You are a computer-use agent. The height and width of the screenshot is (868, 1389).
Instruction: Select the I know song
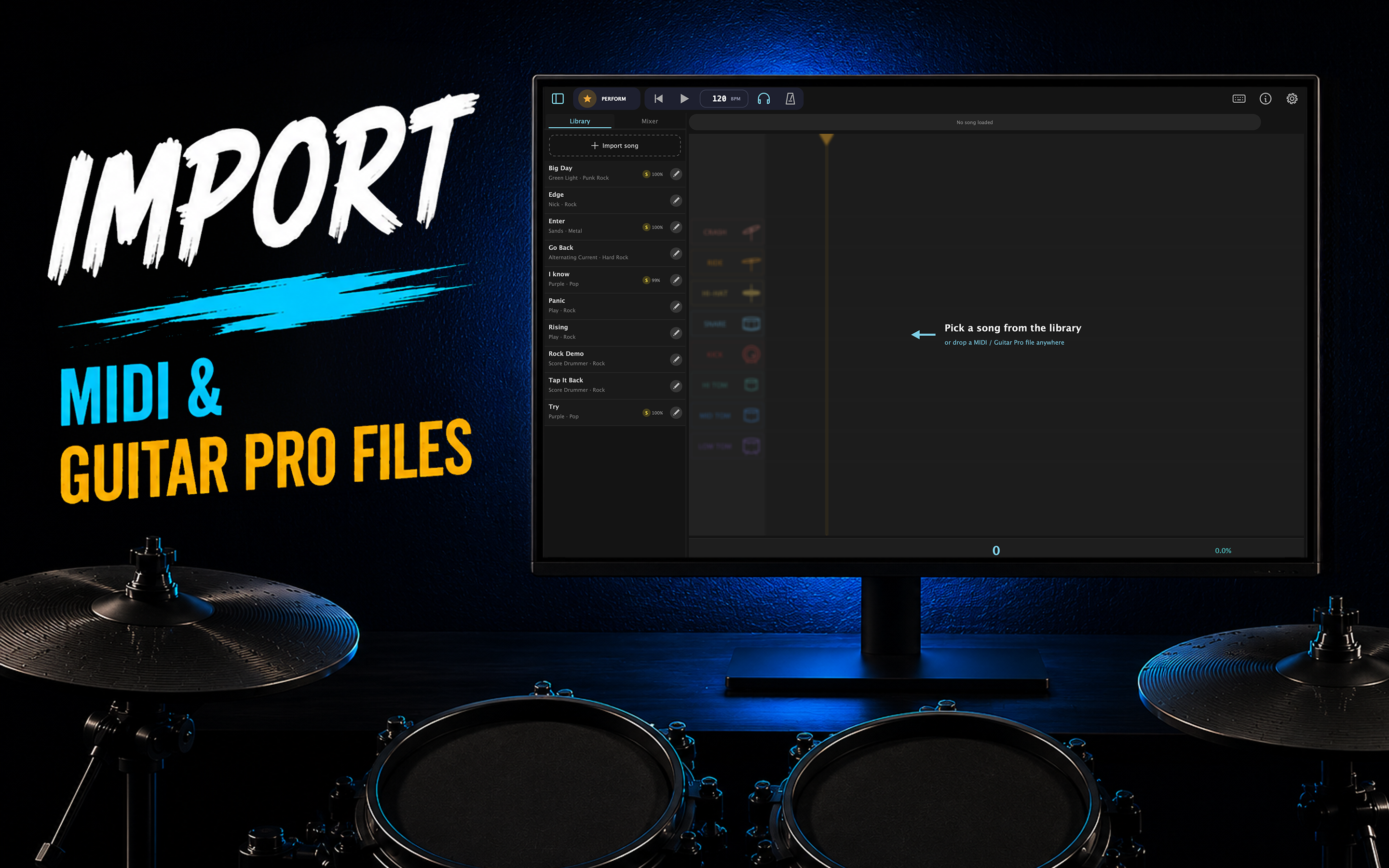tap(614, 279)
